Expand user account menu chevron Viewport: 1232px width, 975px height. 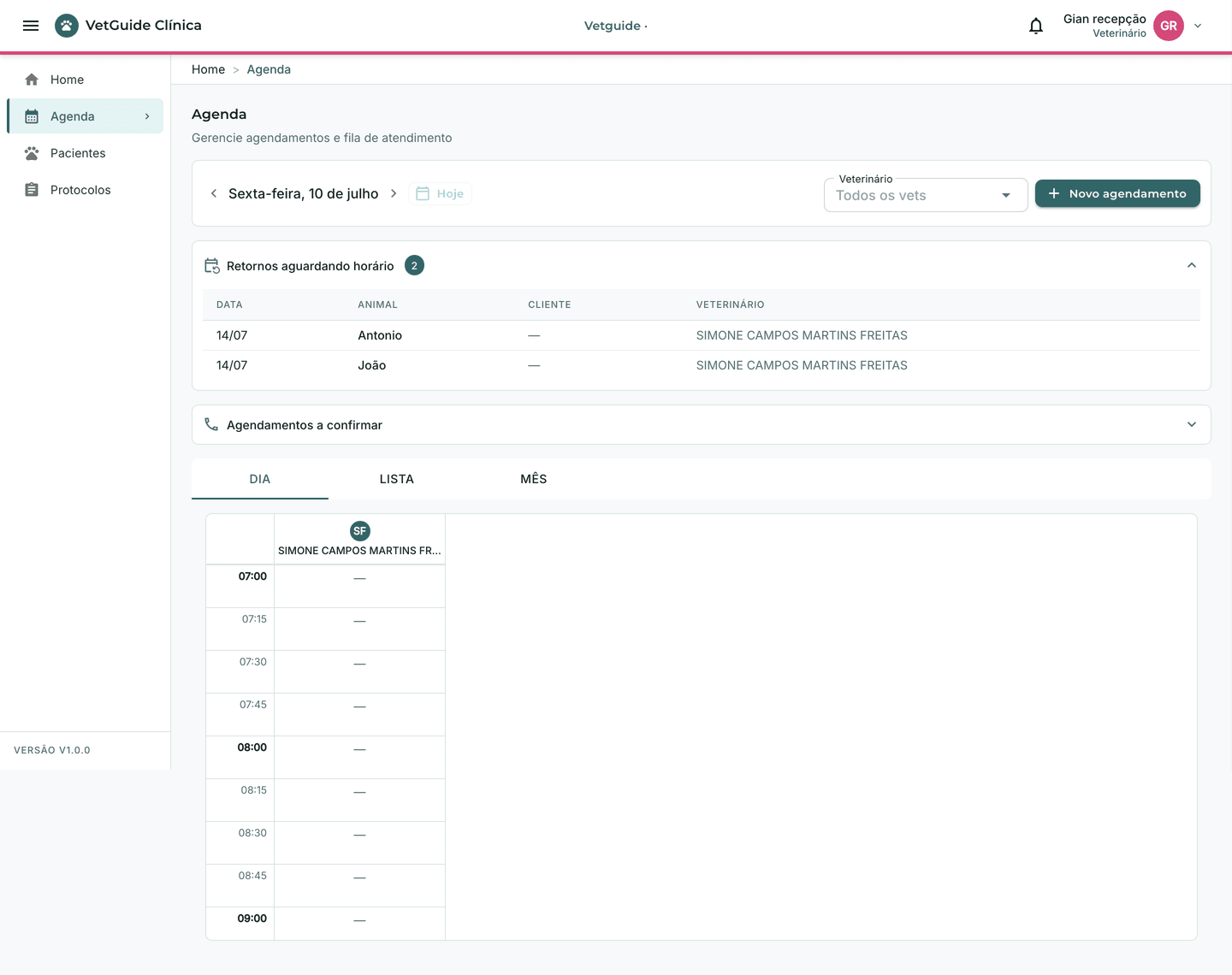coord(1198,26)
